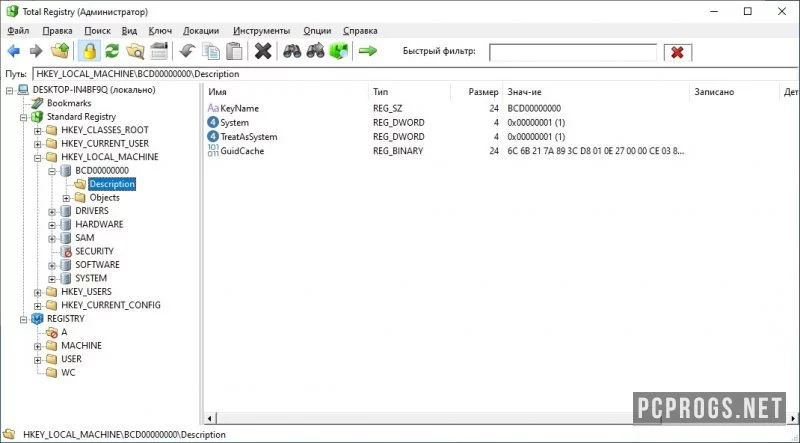
Task: Click the second binoculars Find icon
Action: (315, 51)
